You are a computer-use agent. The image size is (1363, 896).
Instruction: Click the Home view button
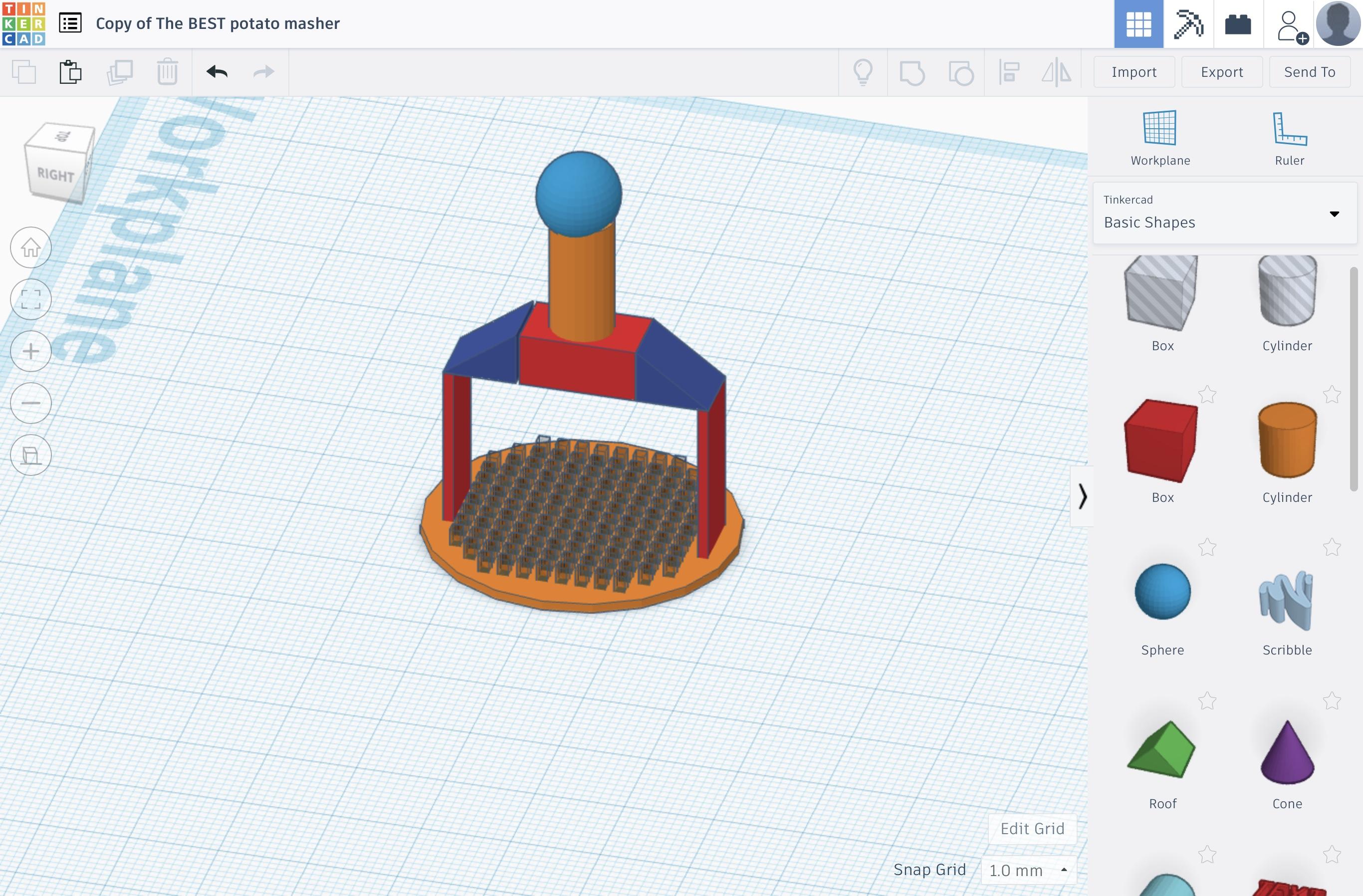pos(31,247)
